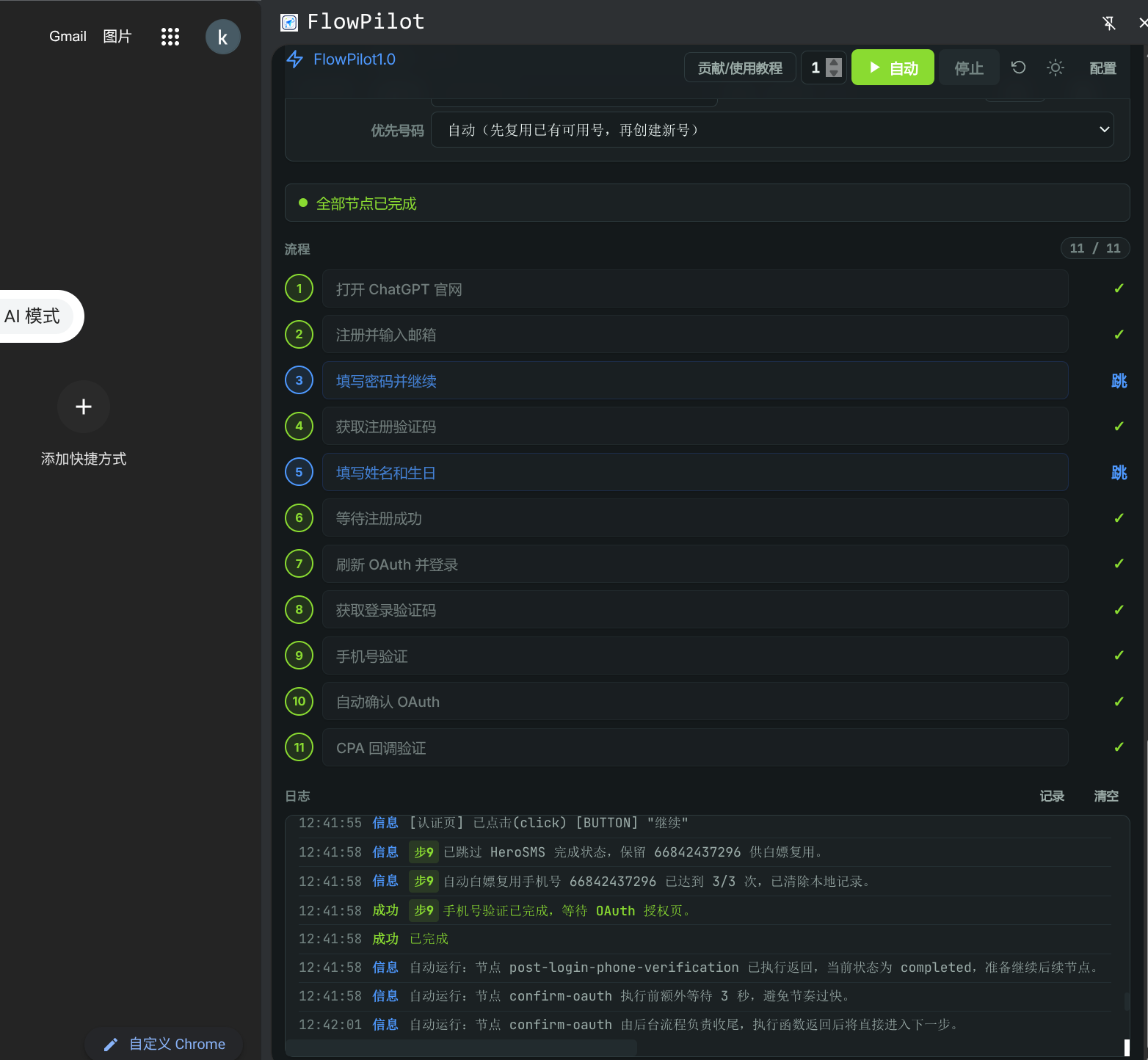Select the 打开 ChatGPT 官网 step row
1148x1060 pixels.
[695, 288]
